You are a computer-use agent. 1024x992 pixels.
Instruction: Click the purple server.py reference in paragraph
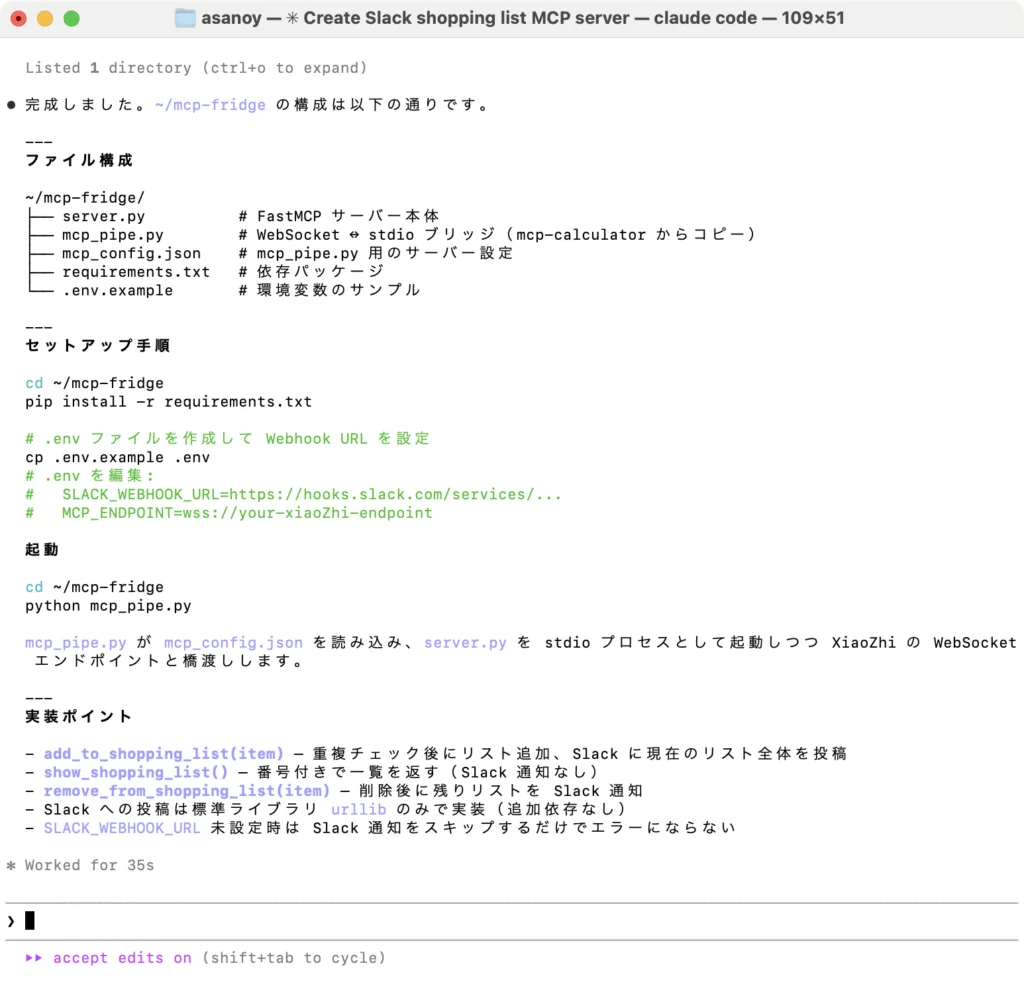click(465, 643)
